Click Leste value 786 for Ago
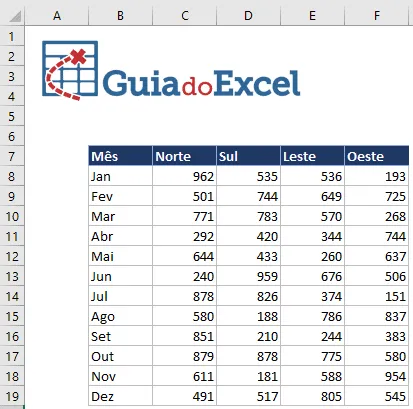This screenshot has height=409, width=413. tap(312, 316)
